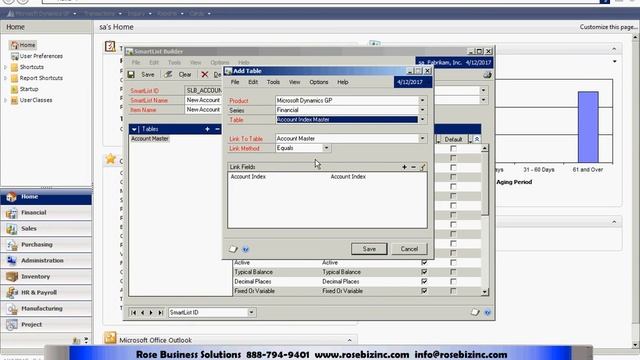Click the printer icon in SmartList Builder

(487, 75)
